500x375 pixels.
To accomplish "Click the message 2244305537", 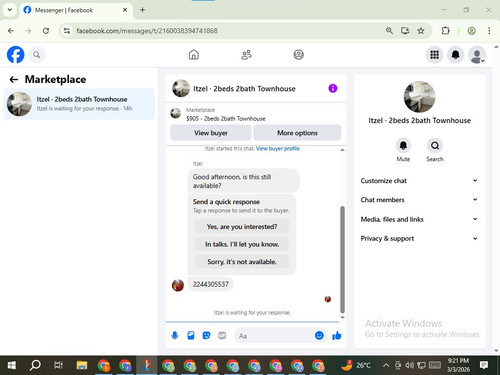I will (211, 284).
